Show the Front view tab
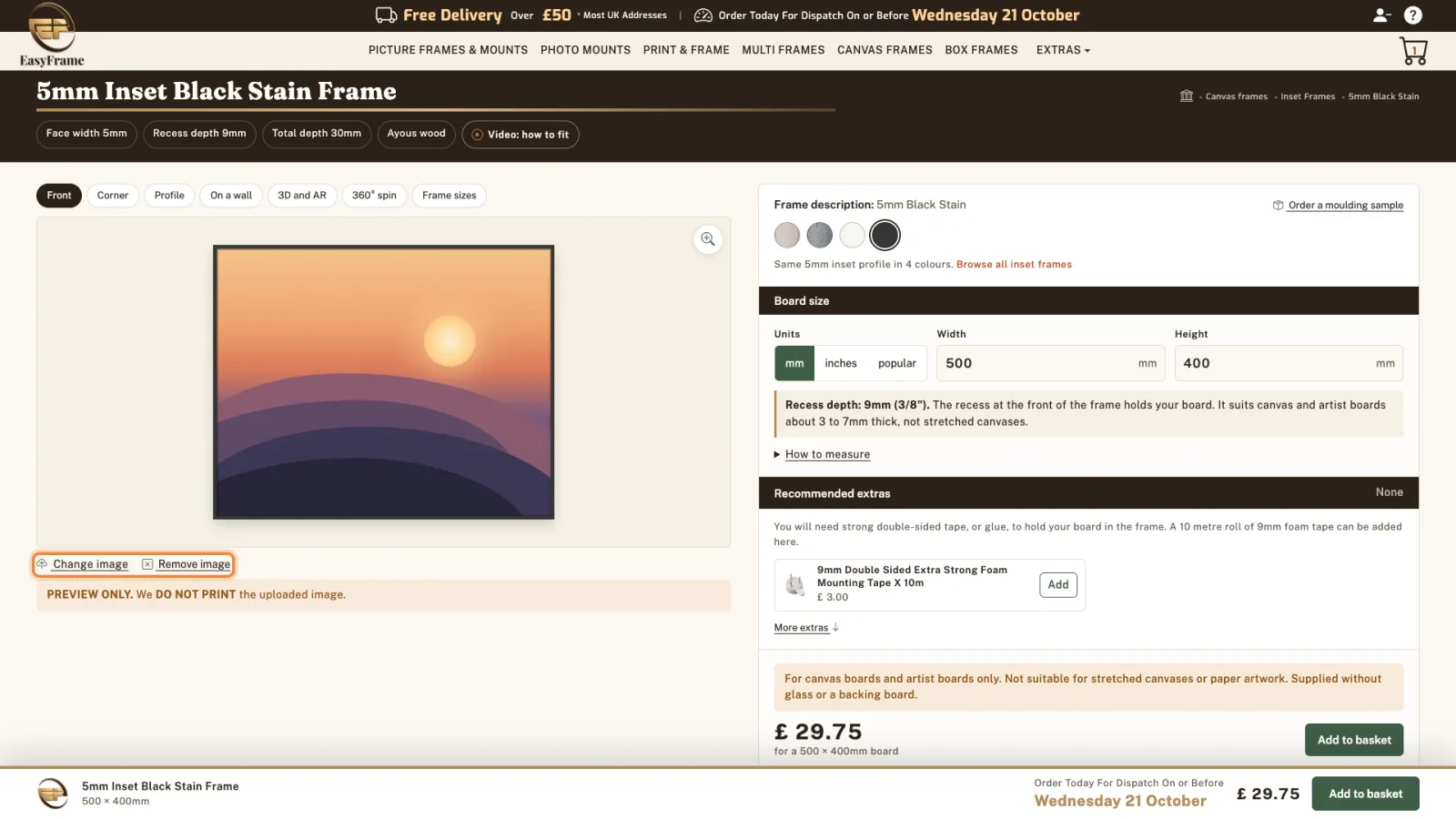Screen dimensions: 1456x819 59,196
